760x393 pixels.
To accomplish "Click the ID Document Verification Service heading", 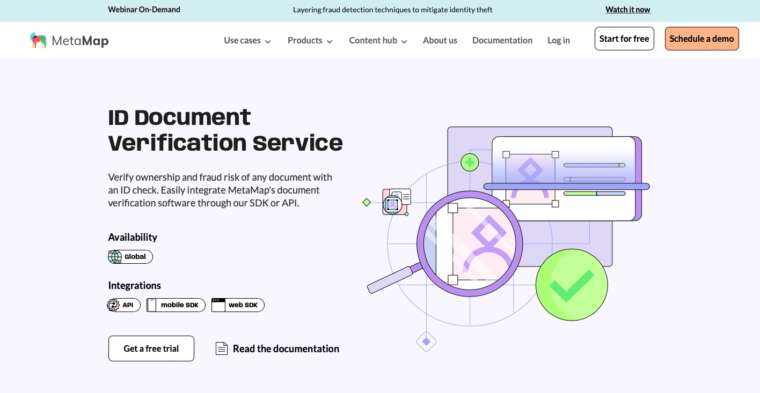I will point(225,130).
